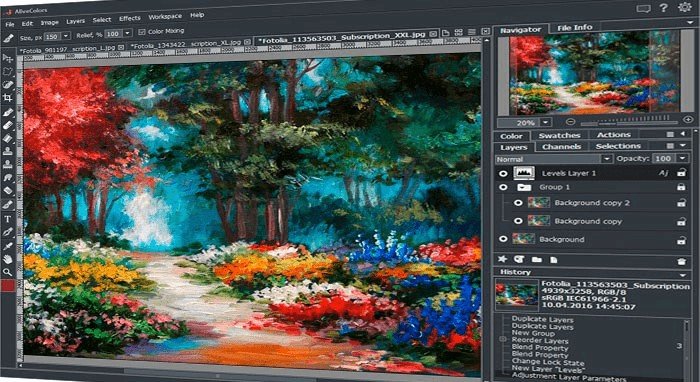This screenshot has width=700, height=382.
Task: Click the Size px value field
Action: pyautogui.click(x=53, y=36)
